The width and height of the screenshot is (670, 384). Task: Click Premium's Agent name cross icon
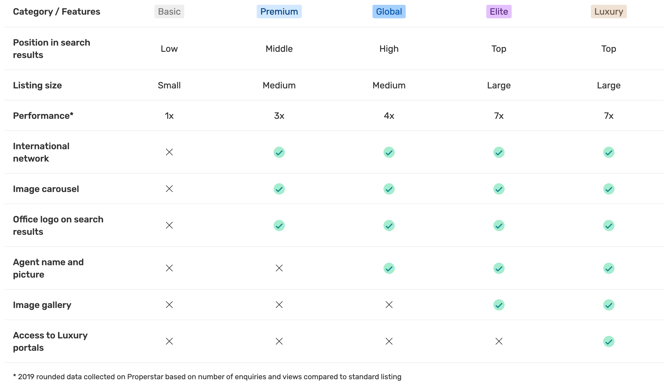(279, 268)
